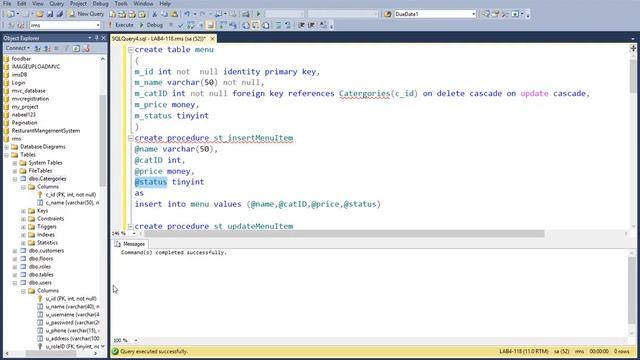Cancel the executing query with the stop icon
Screen dimensions: 640x360
point(171,25)
